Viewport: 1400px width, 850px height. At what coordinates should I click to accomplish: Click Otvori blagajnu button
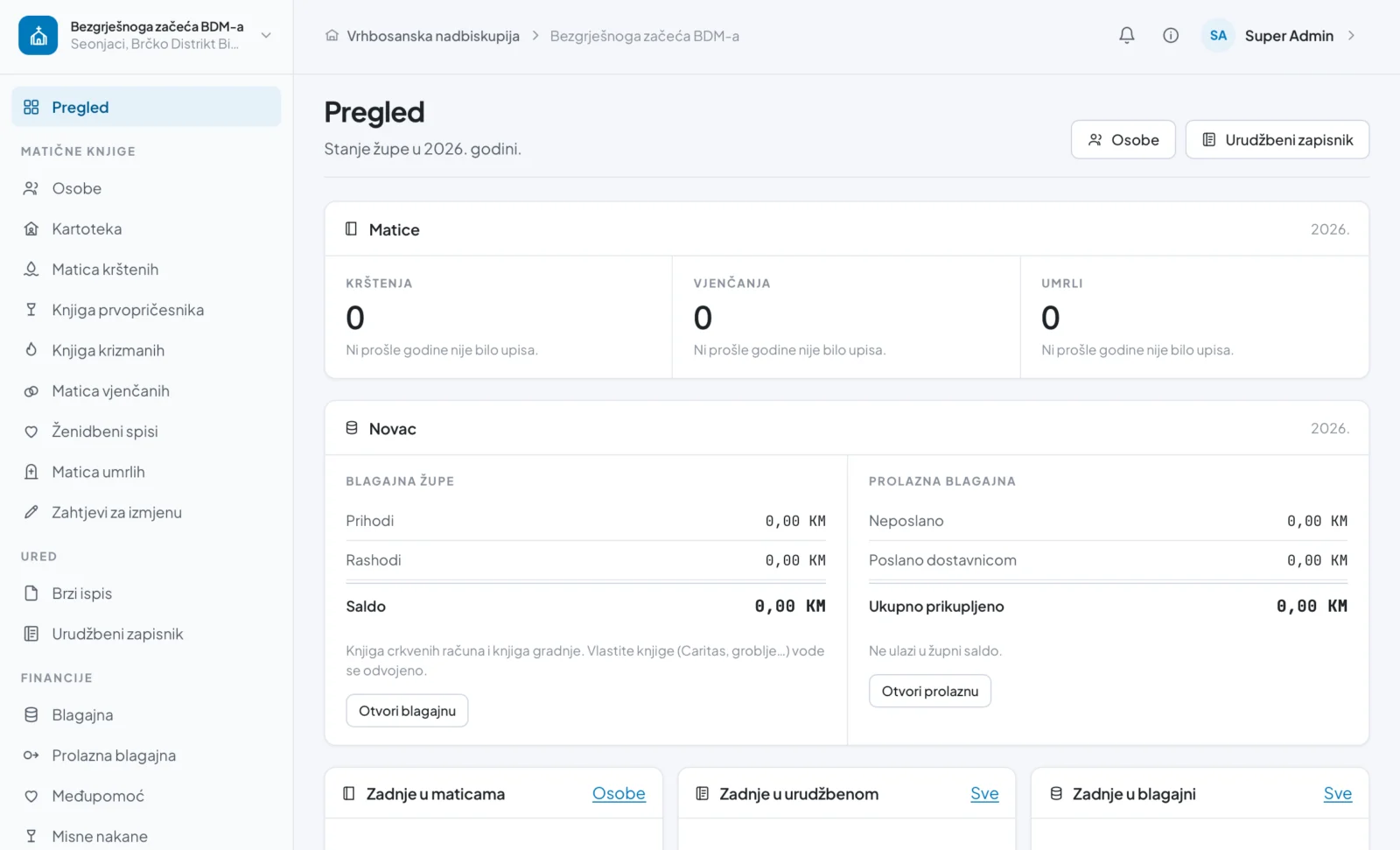pos(407,711)
